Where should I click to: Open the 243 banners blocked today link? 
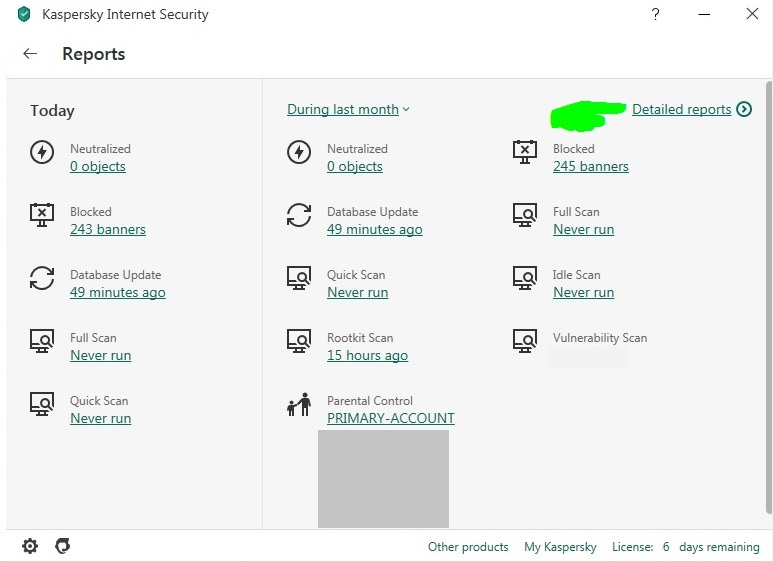107,229
